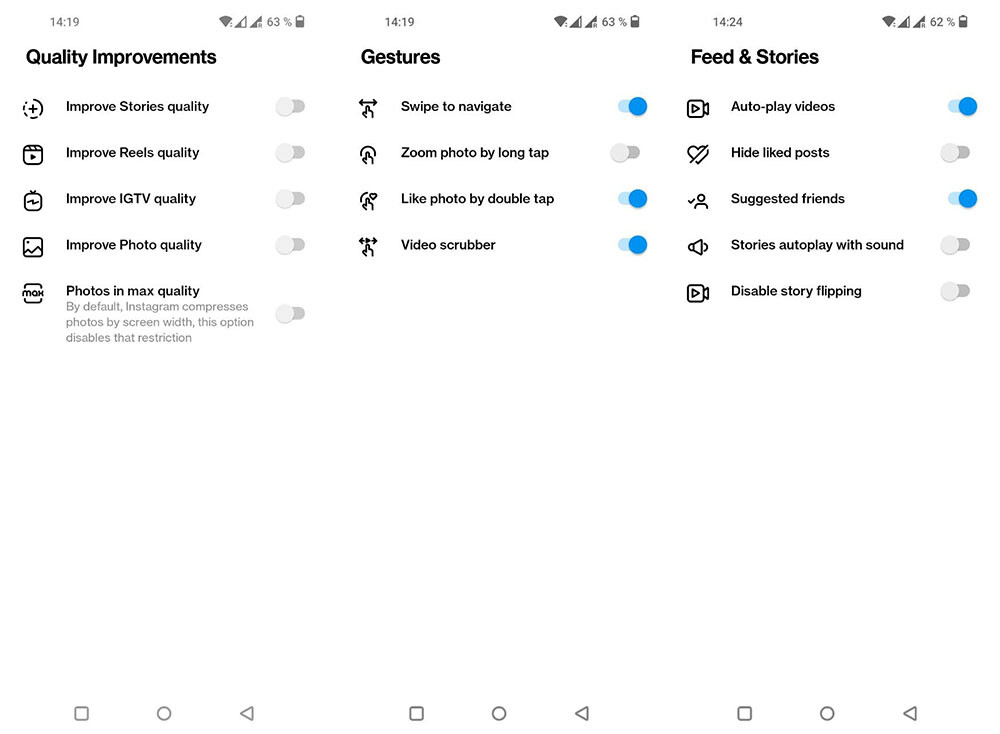Click the Hide liked posts heart icon

tap(698, 154)
